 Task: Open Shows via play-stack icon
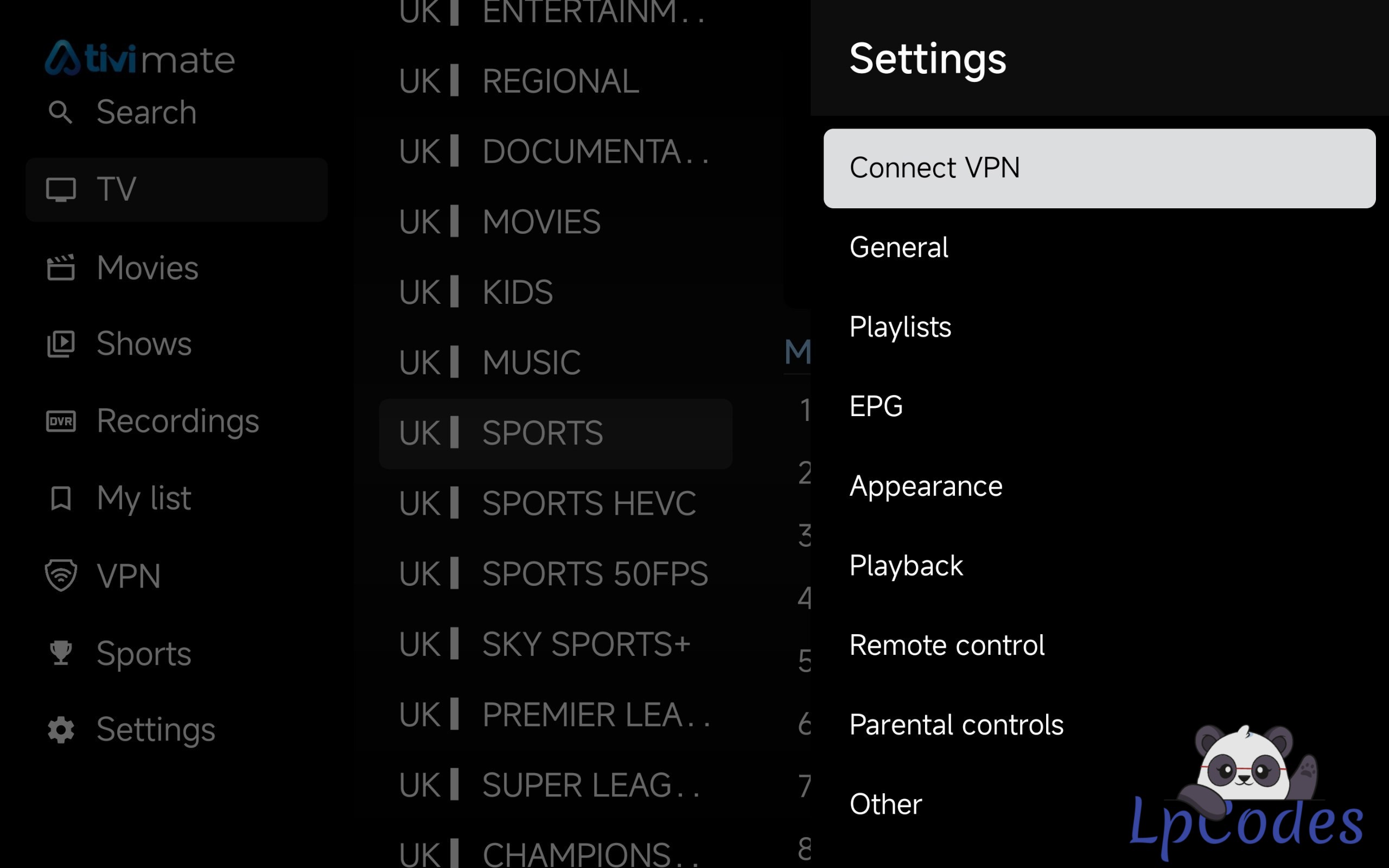61,344
